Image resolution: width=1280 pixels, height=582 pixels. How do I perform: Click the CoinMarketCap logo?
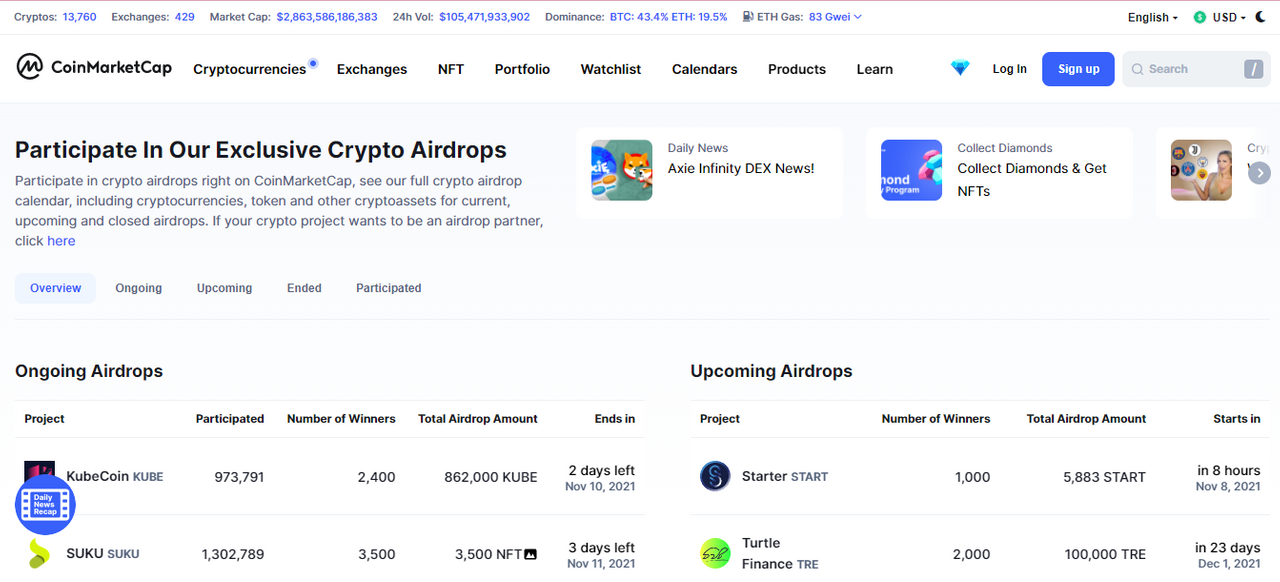point(94,68)
